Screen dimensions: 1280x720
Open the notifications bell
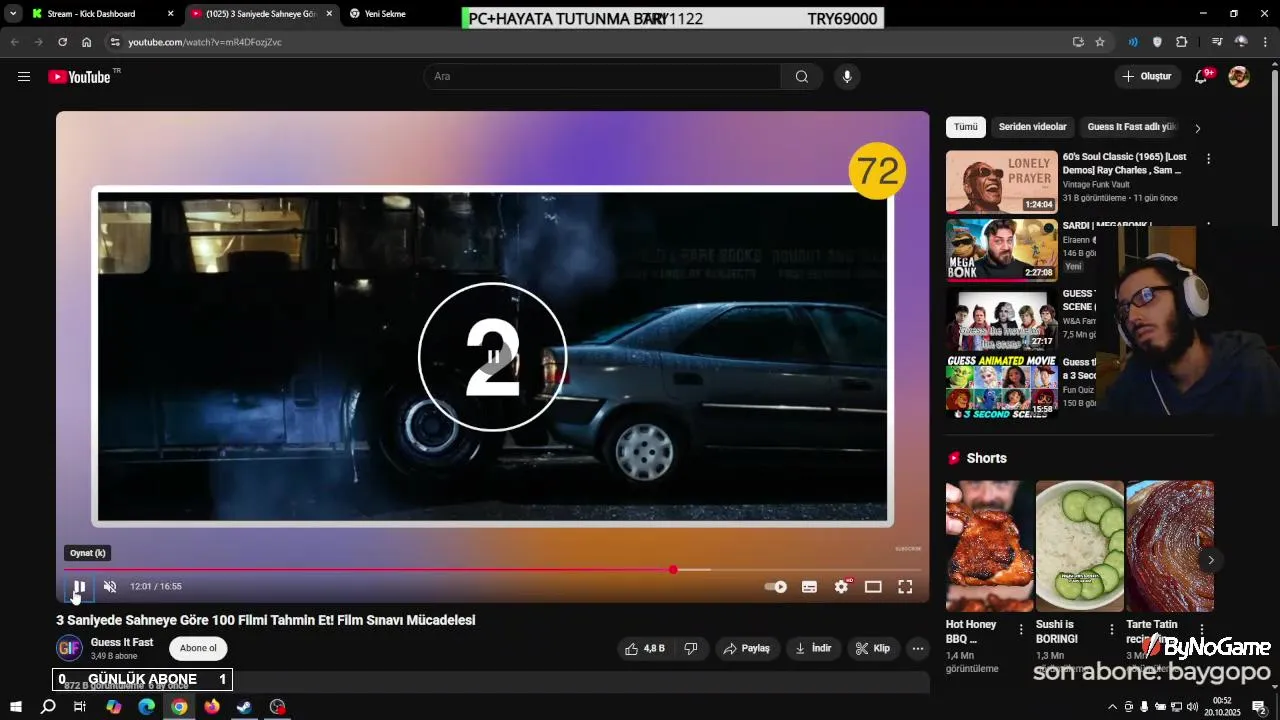click(x=1202, y=77)
